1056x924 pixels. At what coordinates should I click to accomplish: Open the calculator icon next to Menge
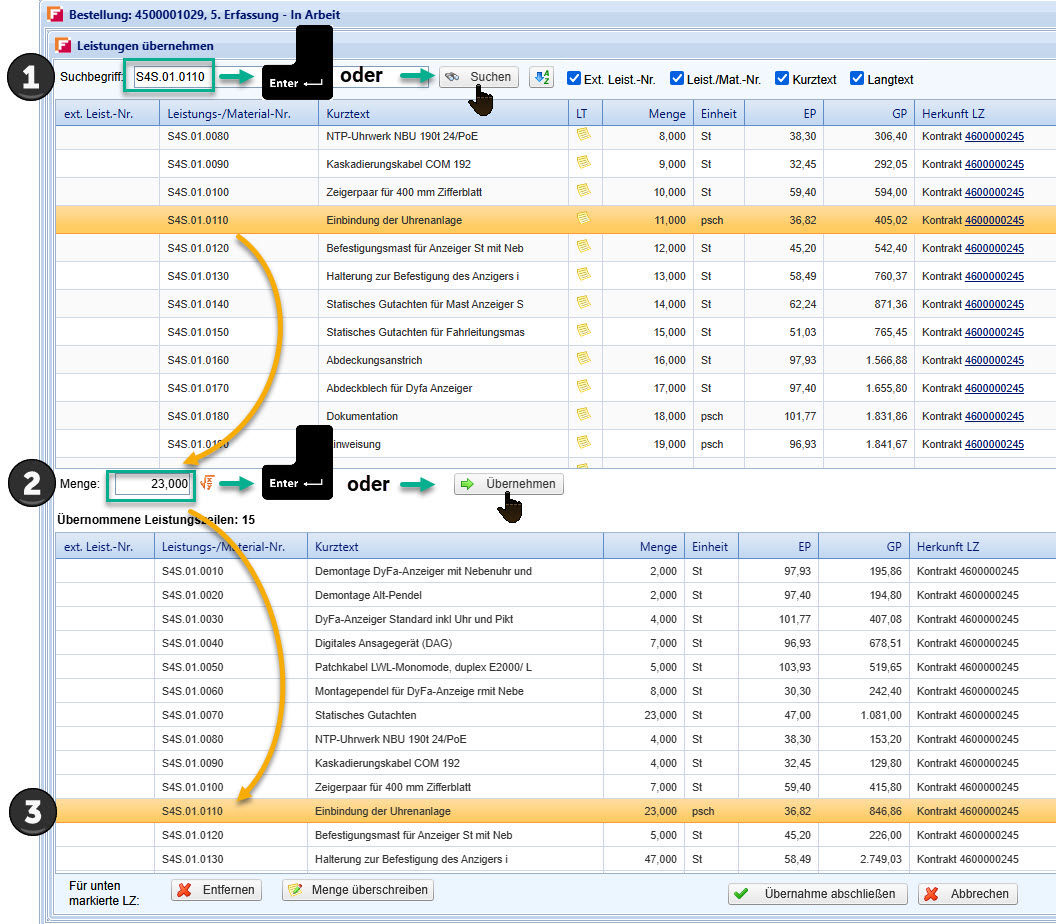pos(207,484)
